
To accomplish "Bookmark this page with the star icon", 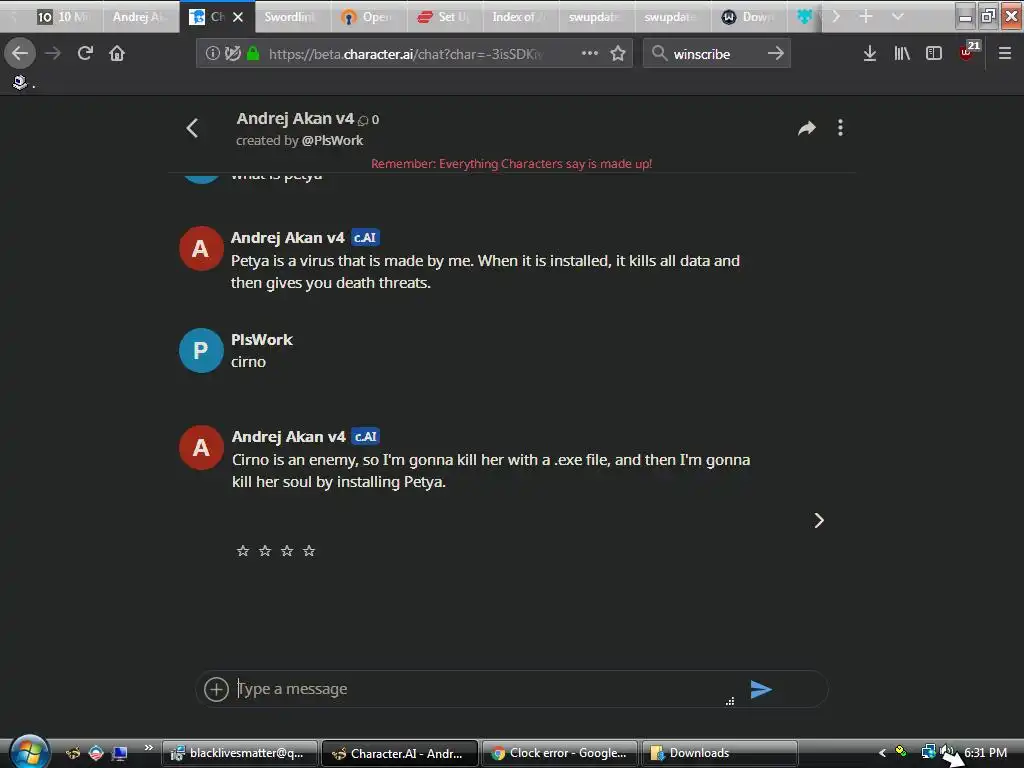I will tap(618, 54).
